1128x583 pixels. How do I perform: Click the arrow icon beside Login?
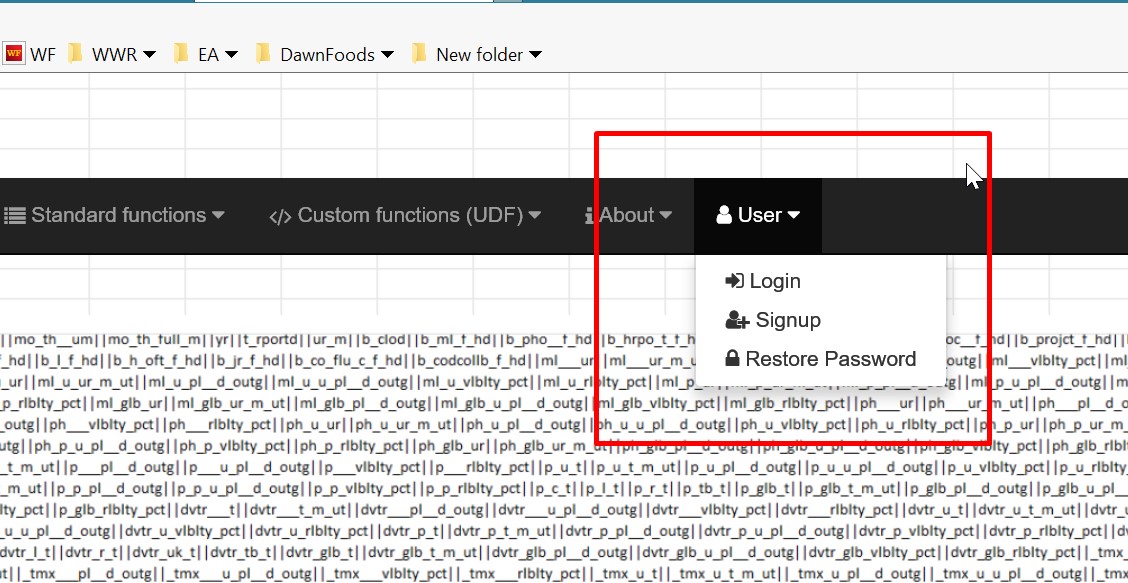tap(735, 281)
